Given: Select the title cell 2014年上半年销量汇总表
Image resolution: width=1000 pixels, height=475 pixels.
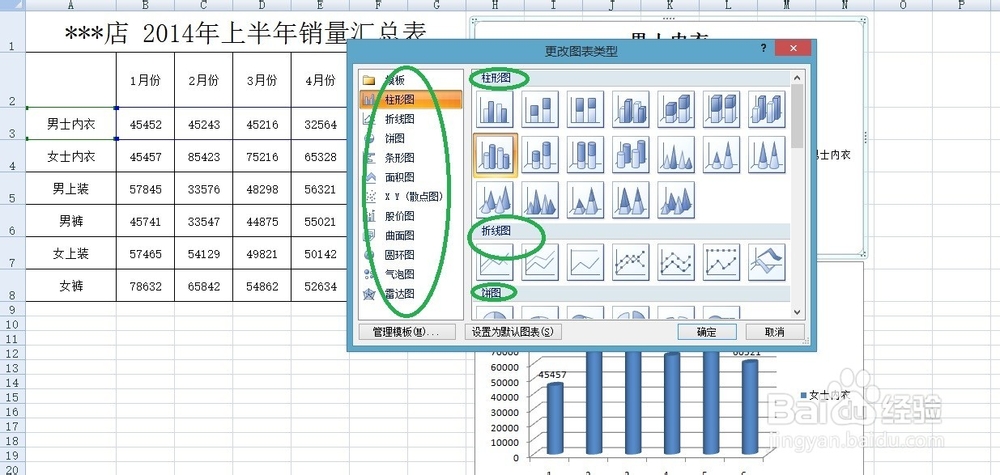Looking at the screenshot, I should click(x=246, y=32).
